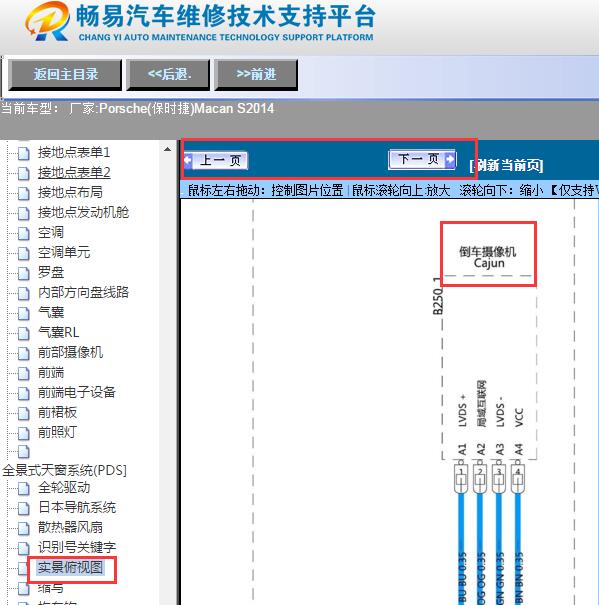Click the page icon beside 日本导航系统

click(x=24, y=508)
